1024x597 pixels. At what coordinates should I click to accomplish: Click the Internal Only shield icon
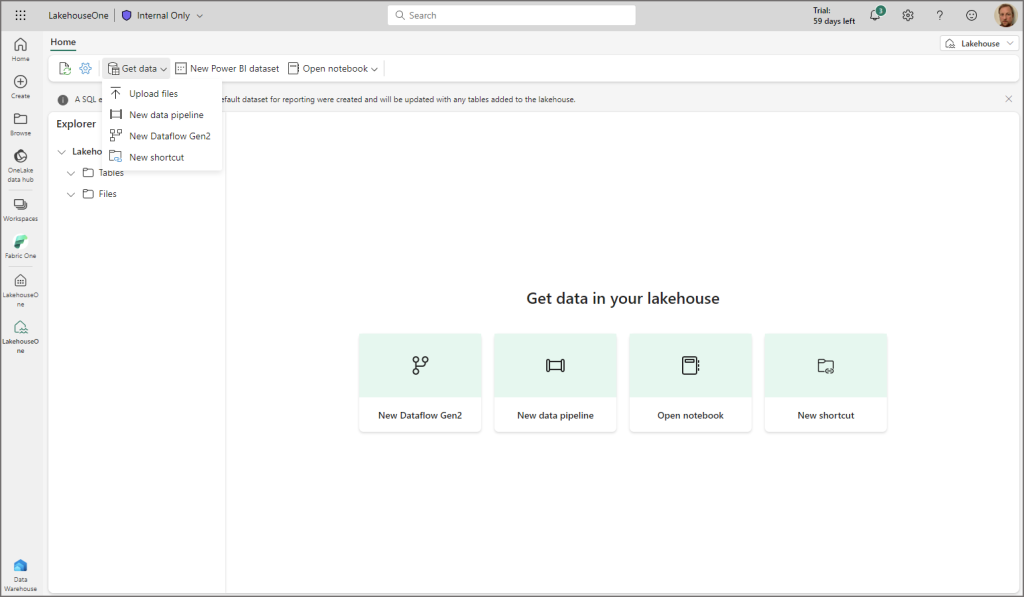coord(127,15)
